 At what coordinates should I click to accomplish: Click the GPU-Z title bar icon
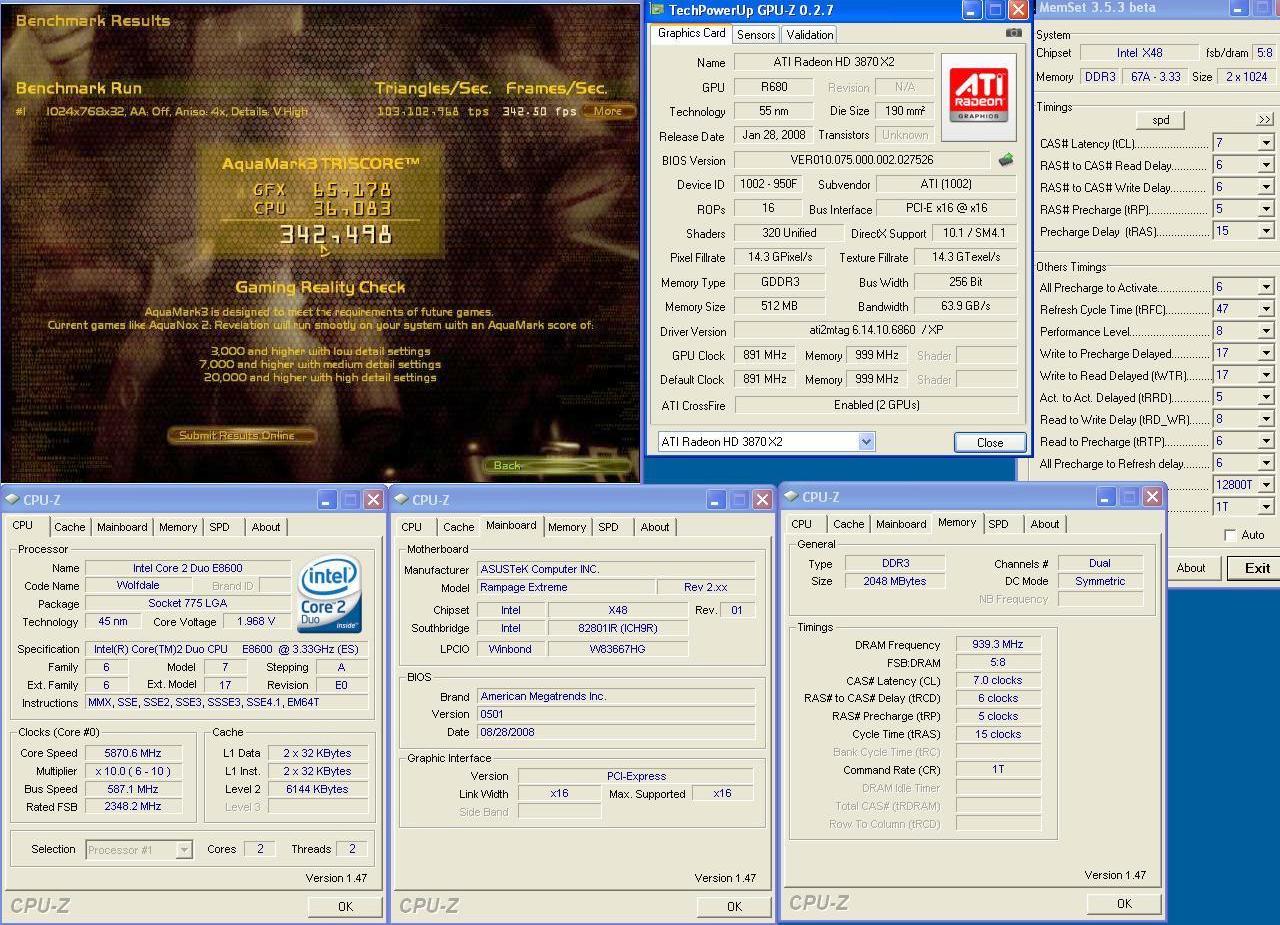(657, 10)
